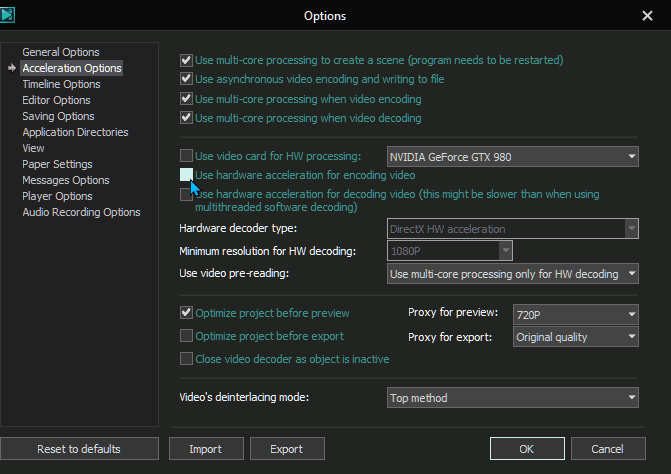Image resolution: width=671 pixels, height=474 pixels.
Task: Uncheck asynchronous video encoding and writing to file
Action: (x=186, y=79)
